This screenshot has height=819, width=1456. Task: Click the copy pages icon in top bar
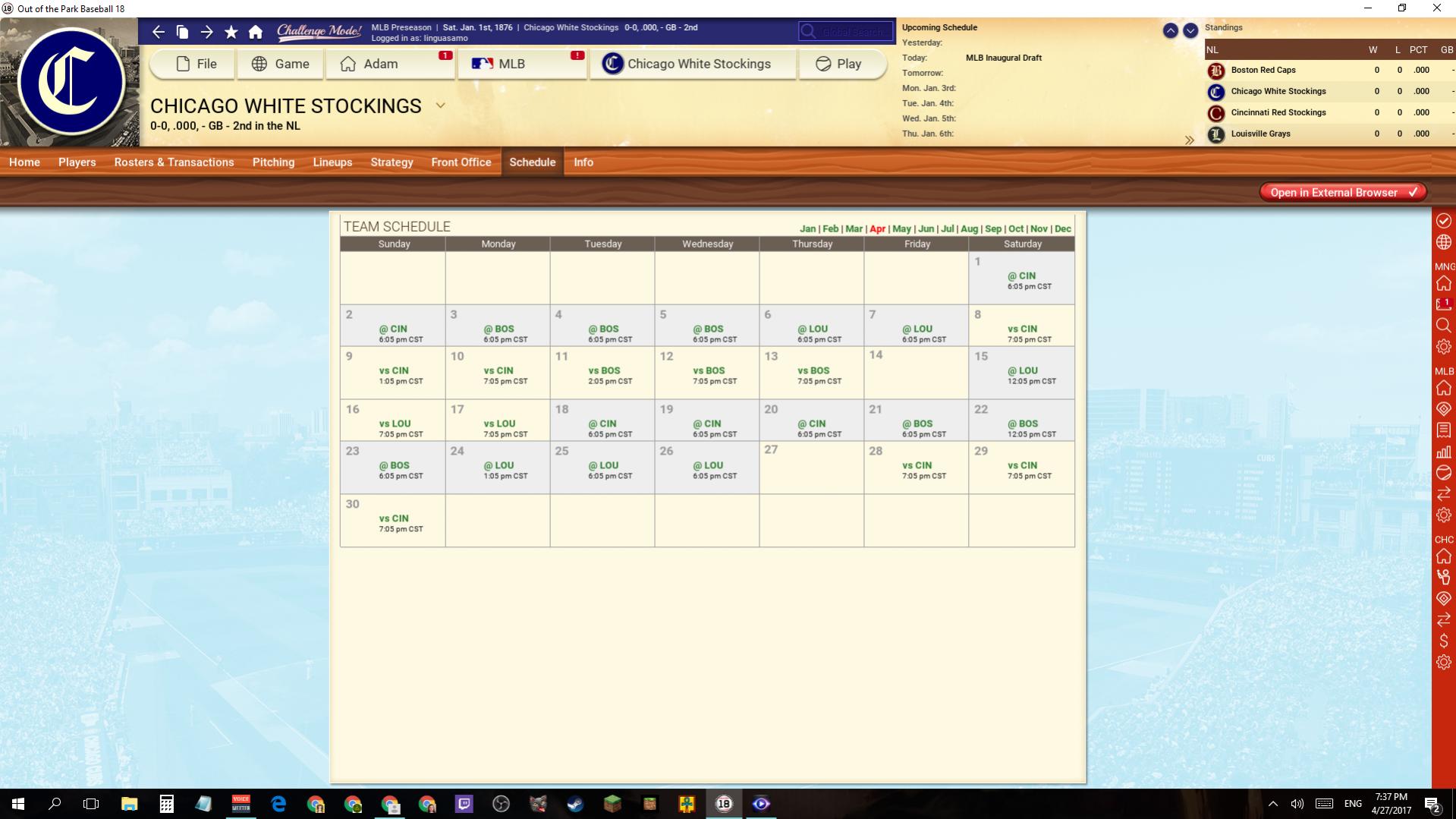point(182,32)
